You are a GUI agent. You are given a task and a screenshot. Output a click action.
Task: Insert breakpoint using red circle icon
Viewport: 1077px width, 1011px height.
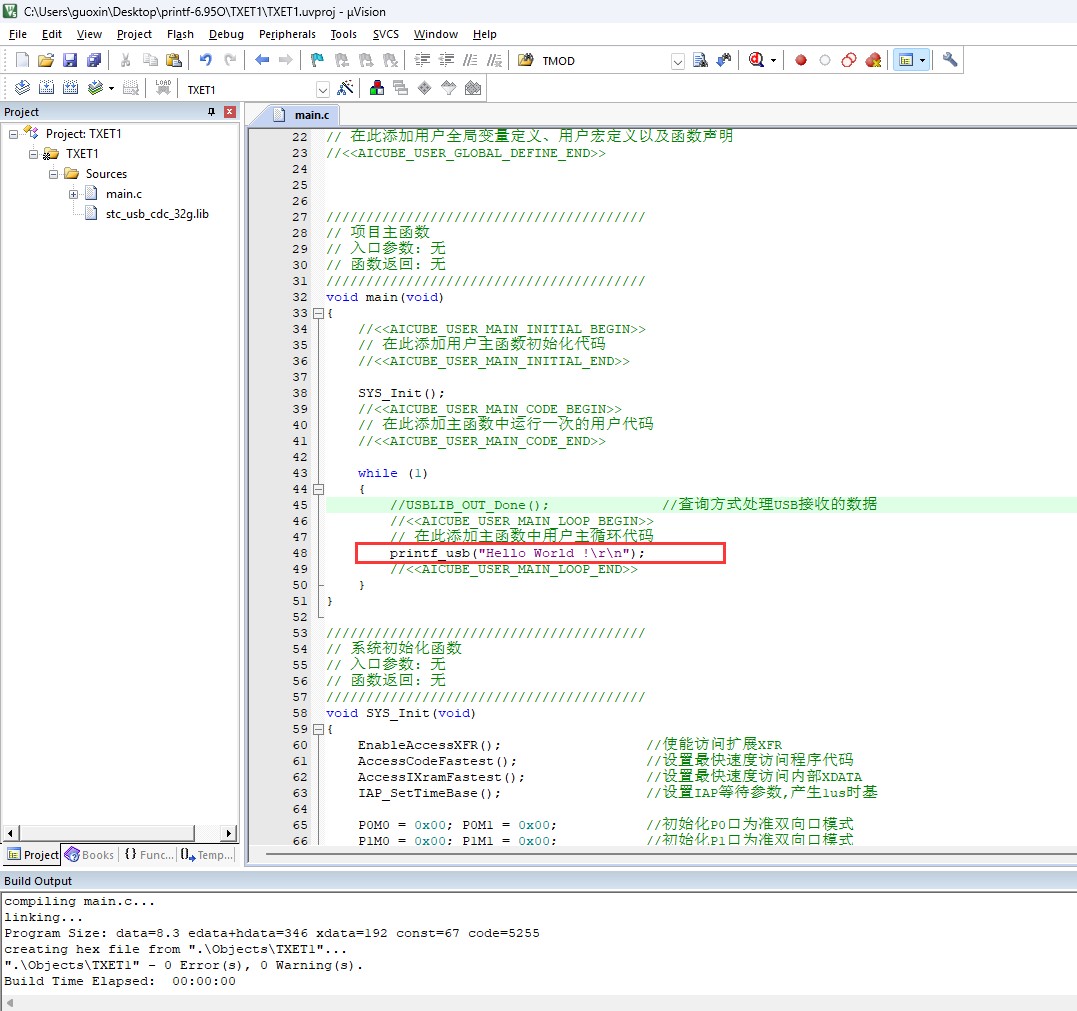[x=801, y=60]
